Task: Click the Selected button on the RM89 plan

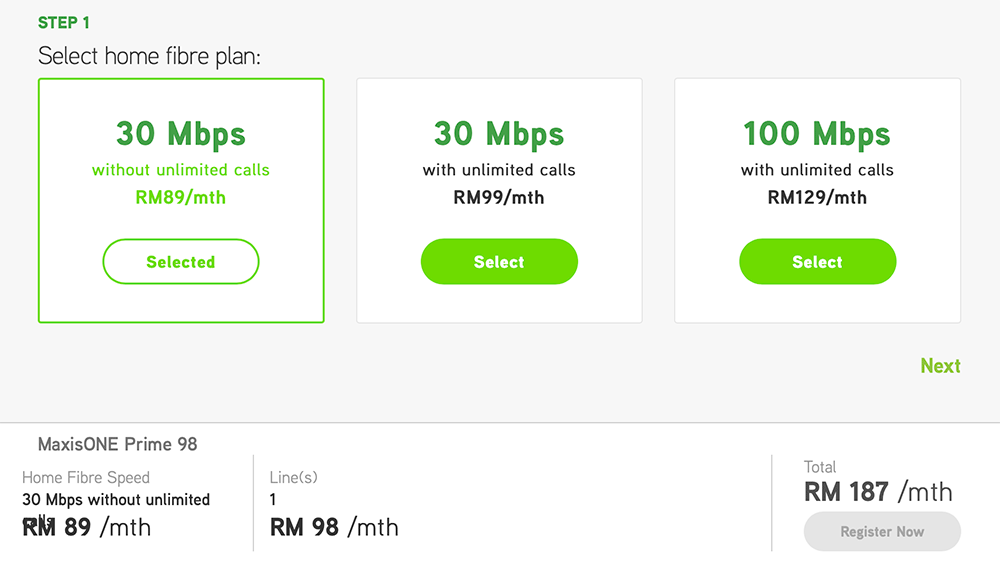Action: (x=181, y=262)
